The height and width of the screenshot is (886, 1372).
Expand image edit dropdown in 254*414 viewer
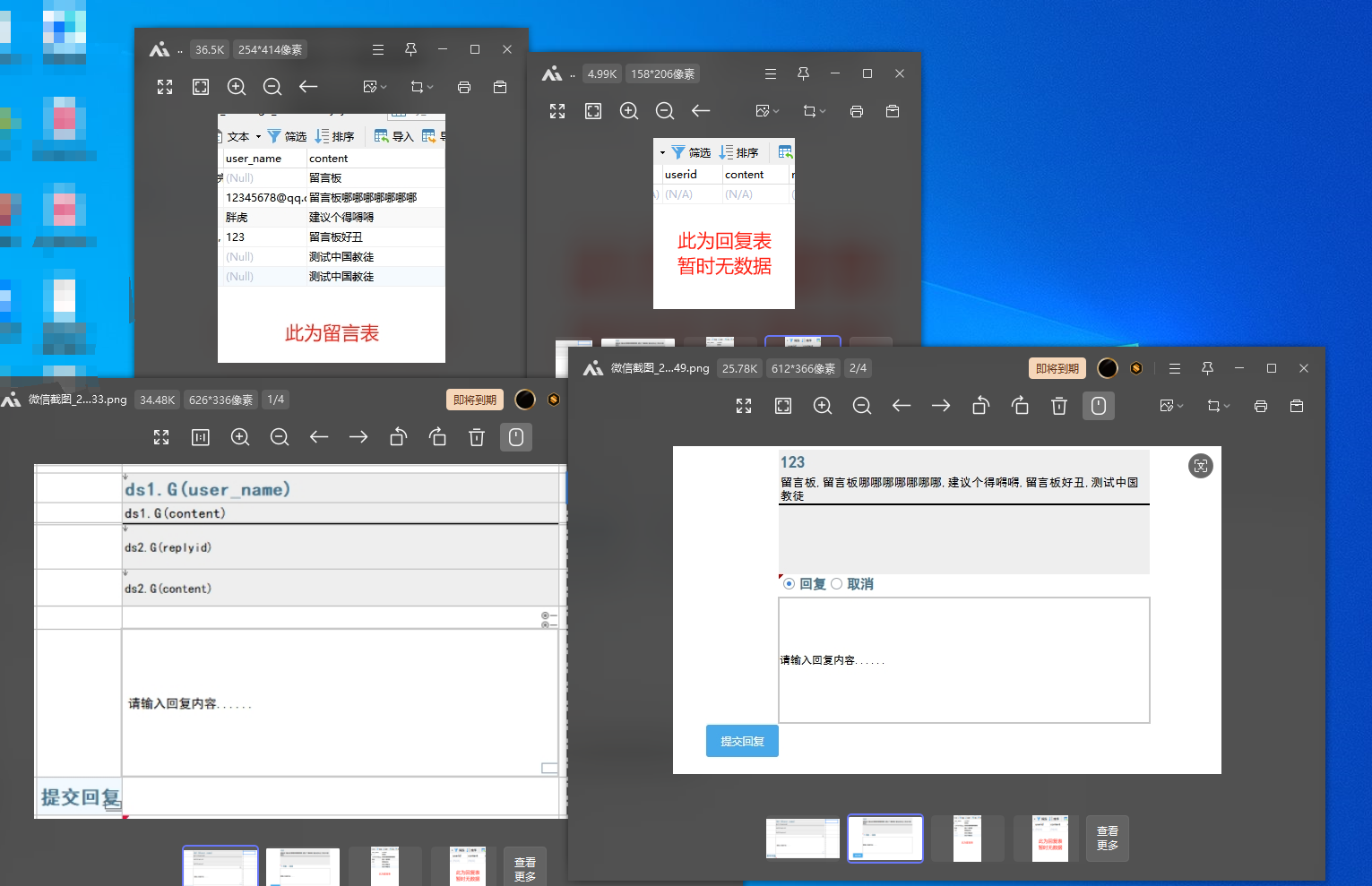375,87
